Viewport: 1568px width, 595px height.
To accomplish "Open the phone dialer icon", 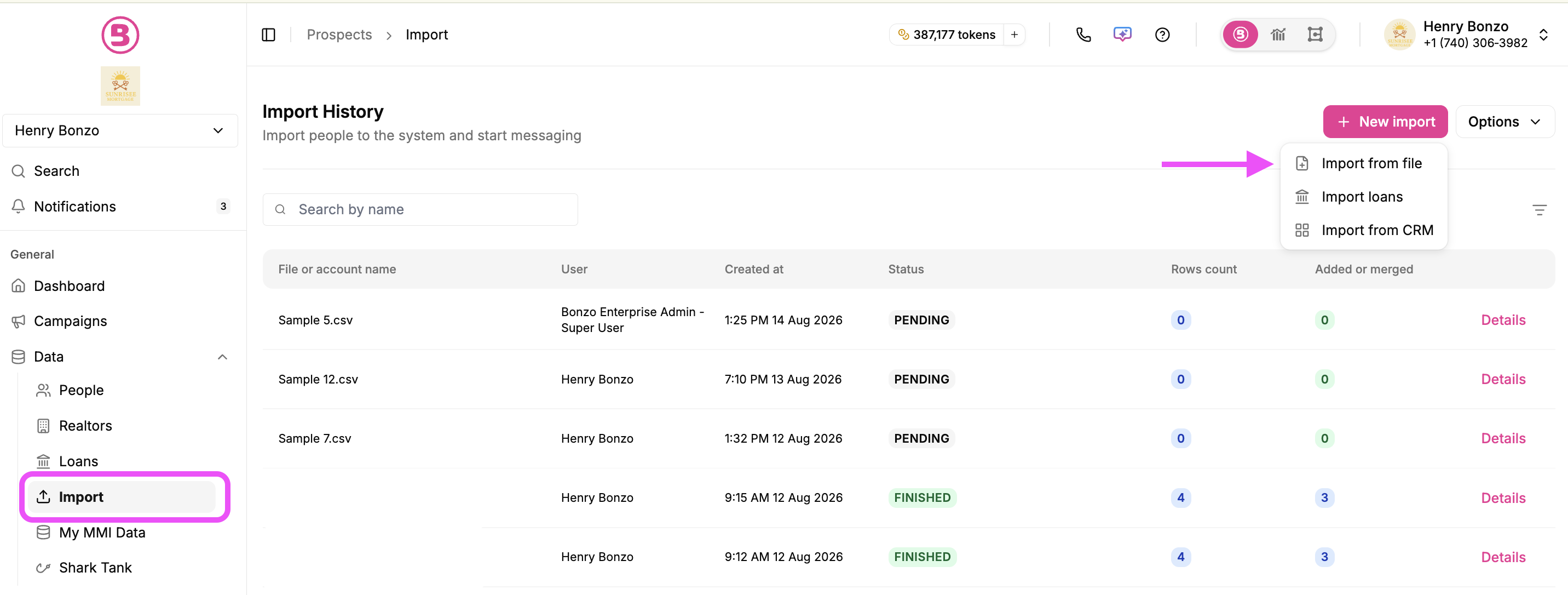I will coord(1083,35).
